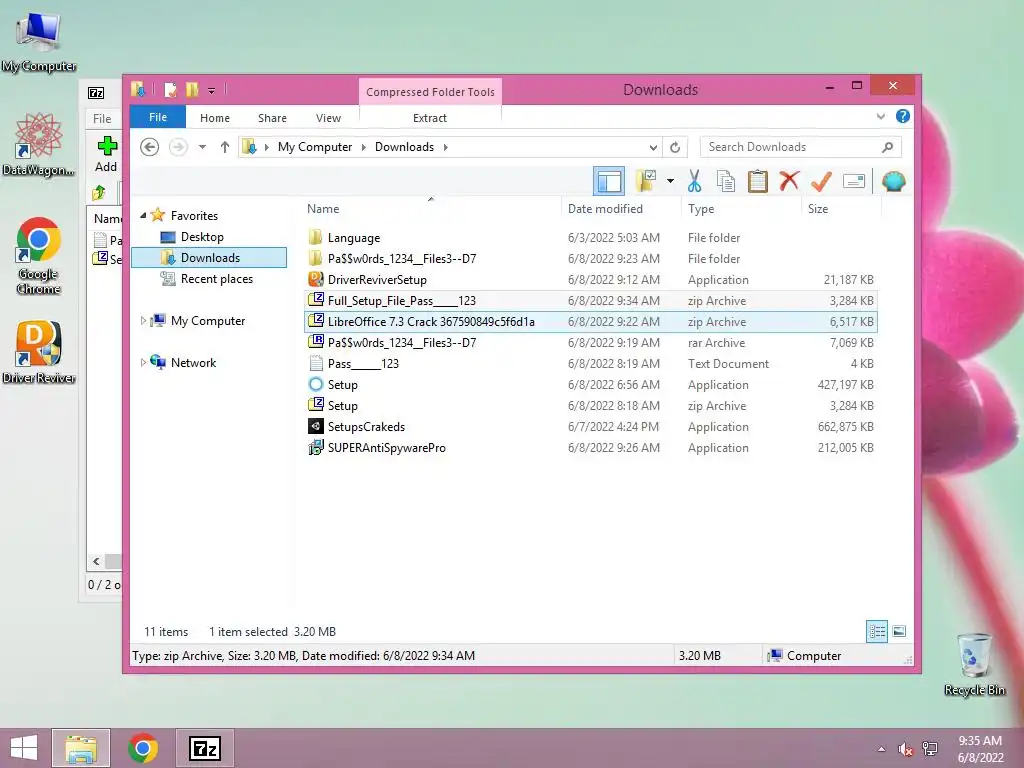
Task: Sort files by the Size column
Action: coord(841,208)
